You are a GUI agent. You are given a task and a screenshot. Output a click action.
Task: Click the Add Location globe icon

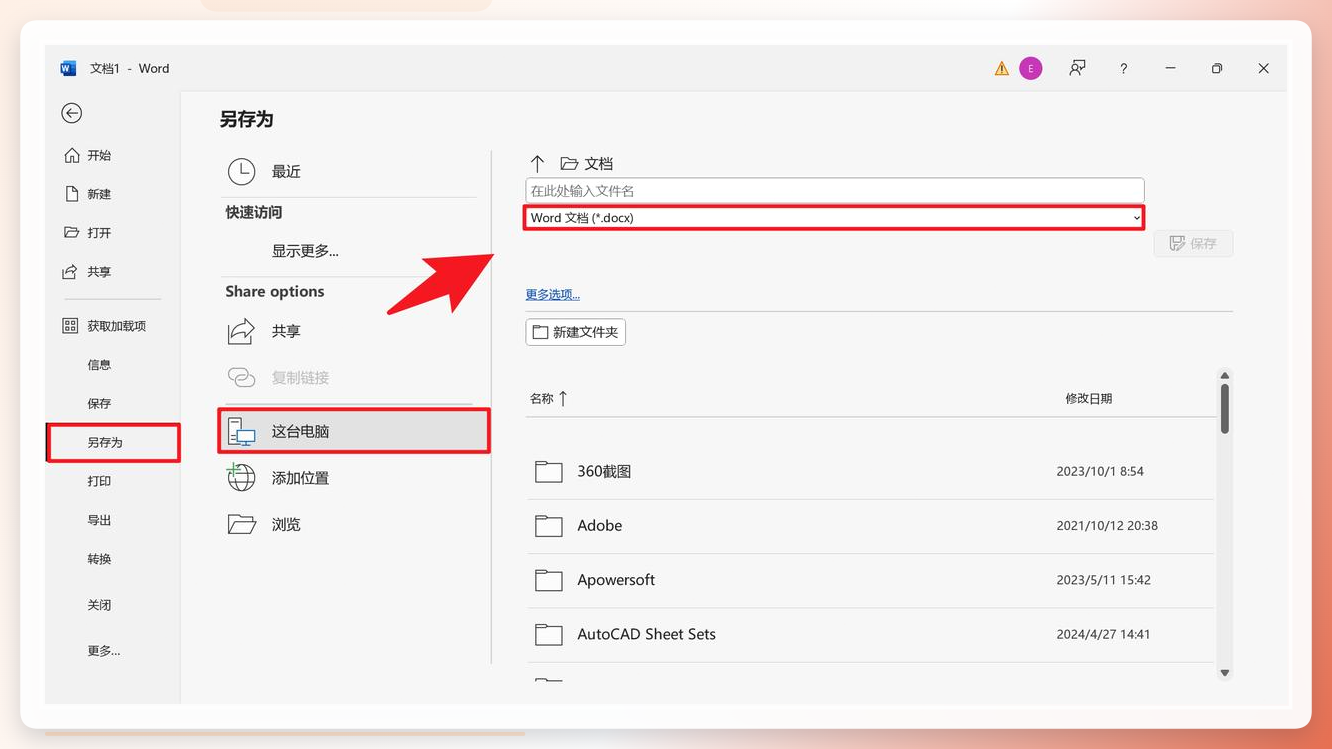pos(241,478)
